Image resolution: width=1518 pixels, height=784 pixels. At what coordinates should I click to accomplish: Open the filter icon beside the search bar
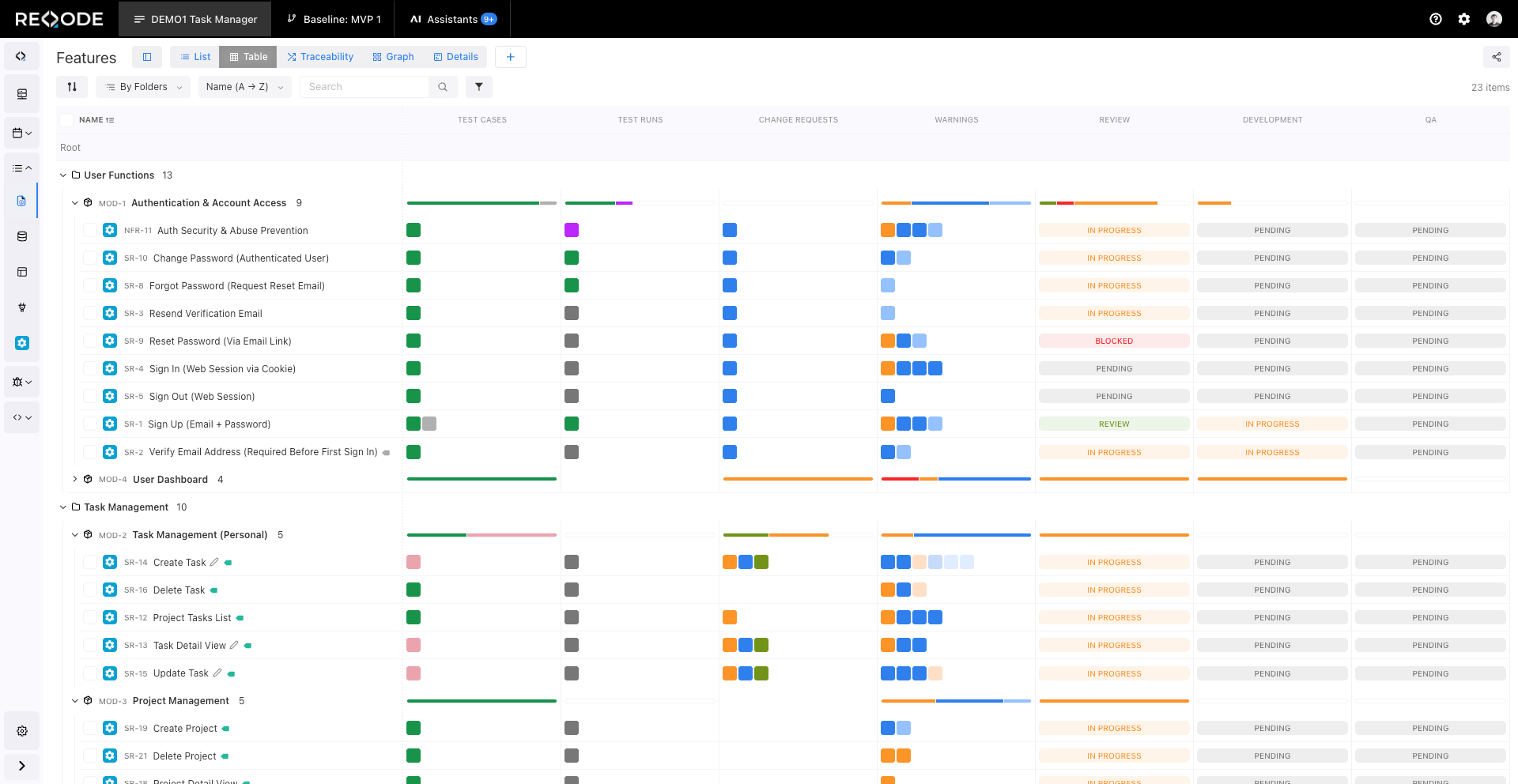(478, 87)
